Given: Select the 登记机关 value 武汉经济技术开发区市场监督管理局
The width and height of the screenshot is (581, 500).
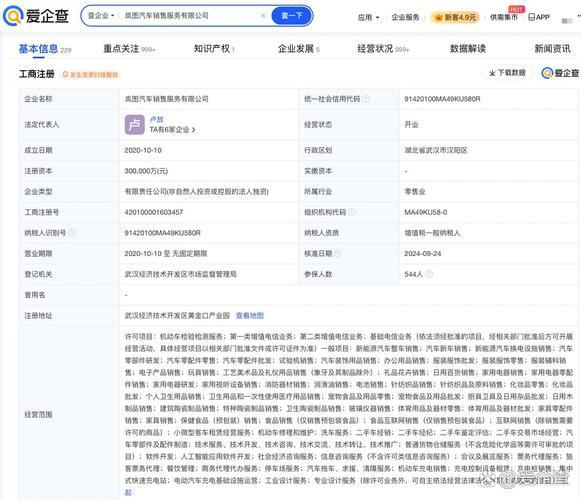Looking at the screenshot, I should (x=180, y=274).
